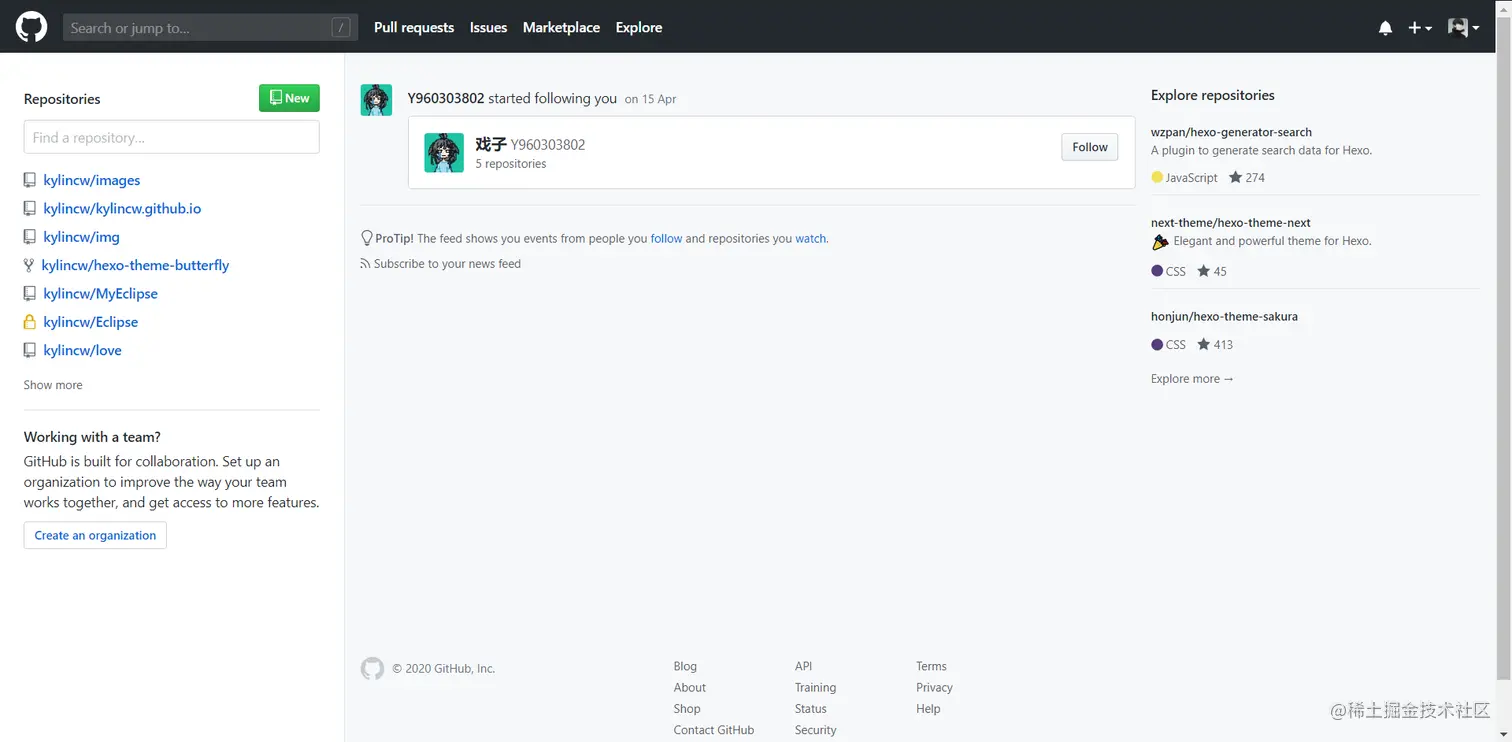Click the repo icon beside kylincw/MyEclipse
This screenshot has width=1512, height=742.
[x=30, y=294]
